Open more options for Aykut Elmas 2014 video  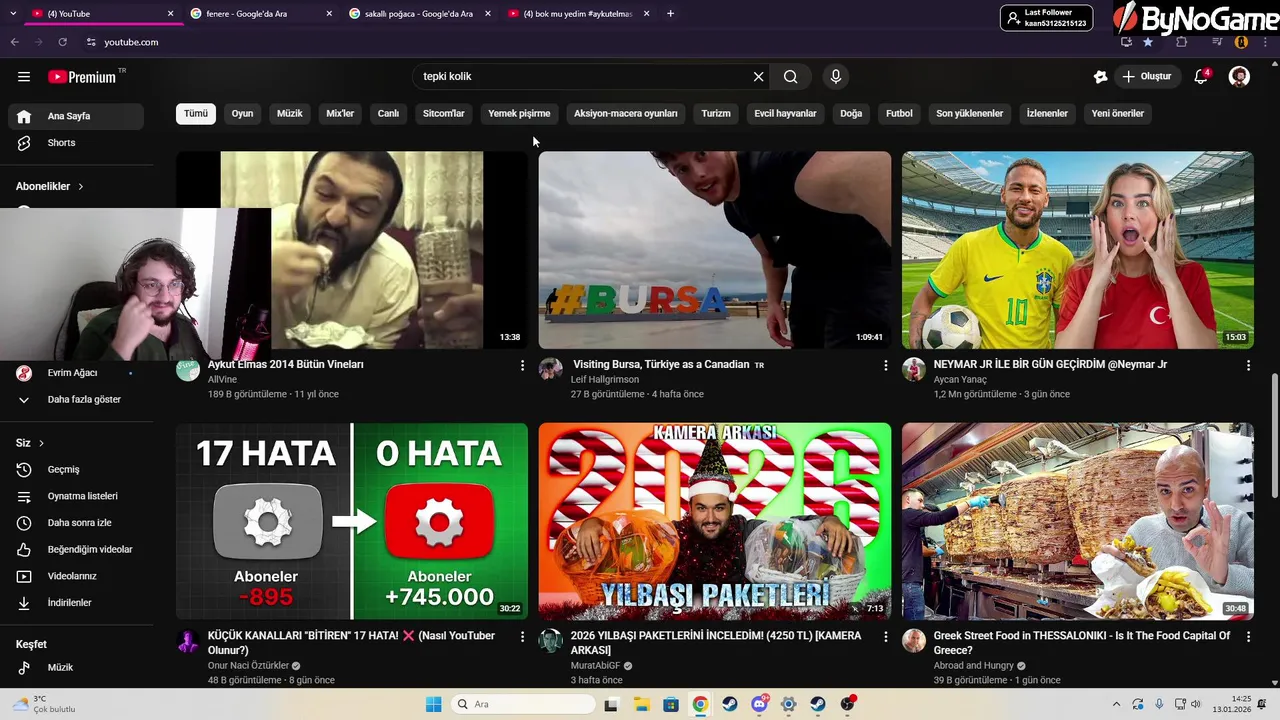pyautogui.click(x=522, y=366)
